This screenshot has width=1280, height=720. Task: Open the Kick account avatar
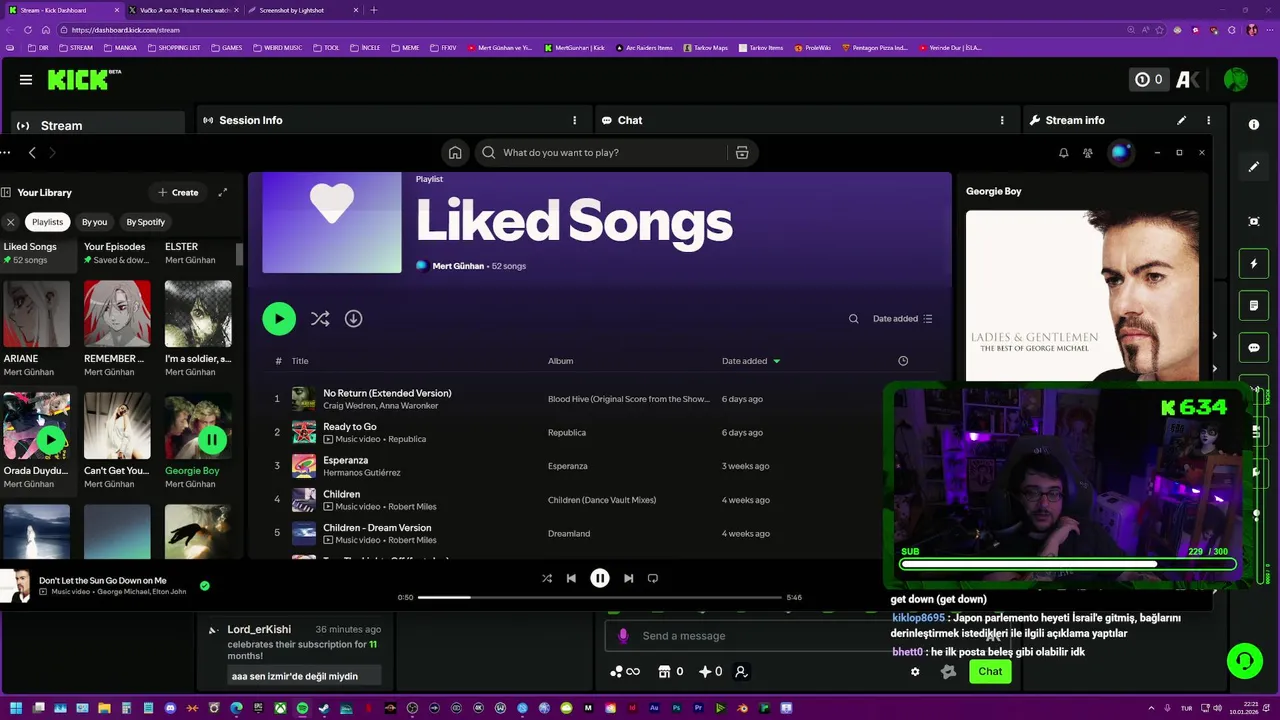point(1236,80)
